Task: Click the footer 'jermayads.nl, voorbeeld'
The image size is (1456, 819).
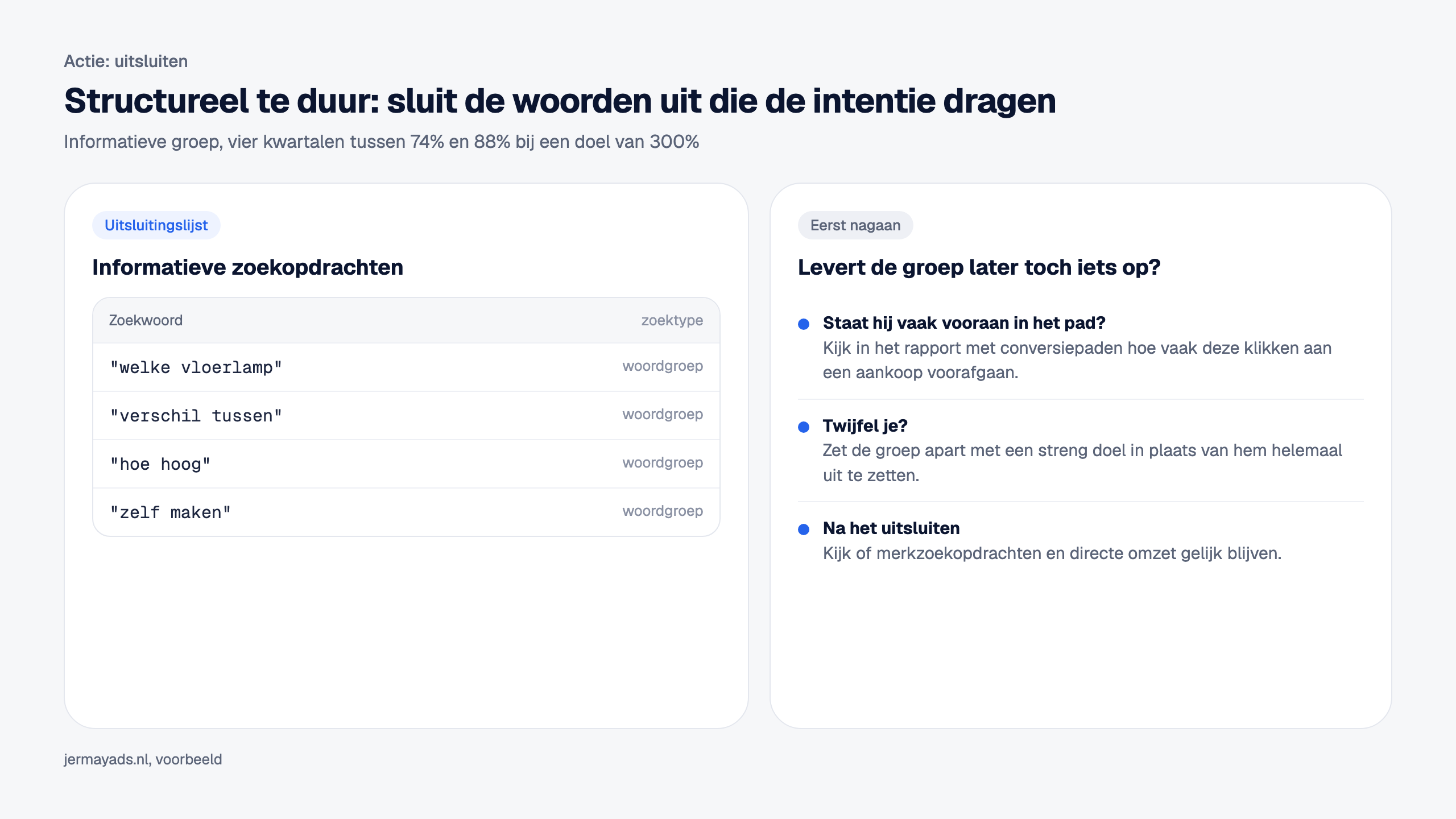Action: tap(143, 760)
